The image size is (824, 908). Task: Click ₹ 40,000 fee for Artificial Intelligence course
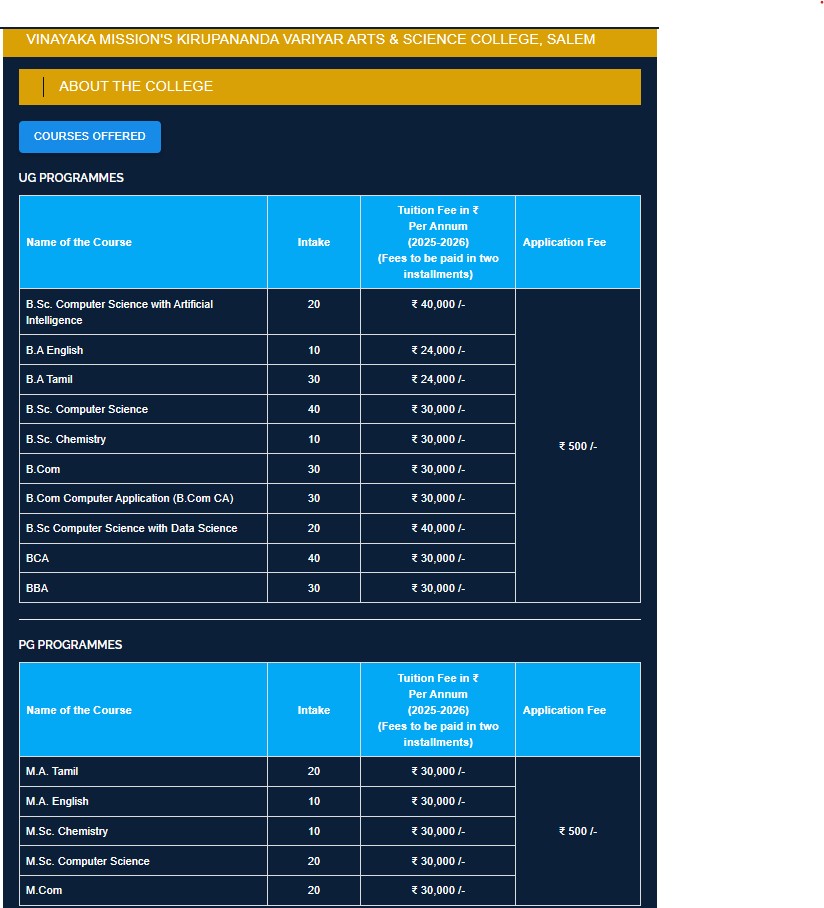(438, 304)
